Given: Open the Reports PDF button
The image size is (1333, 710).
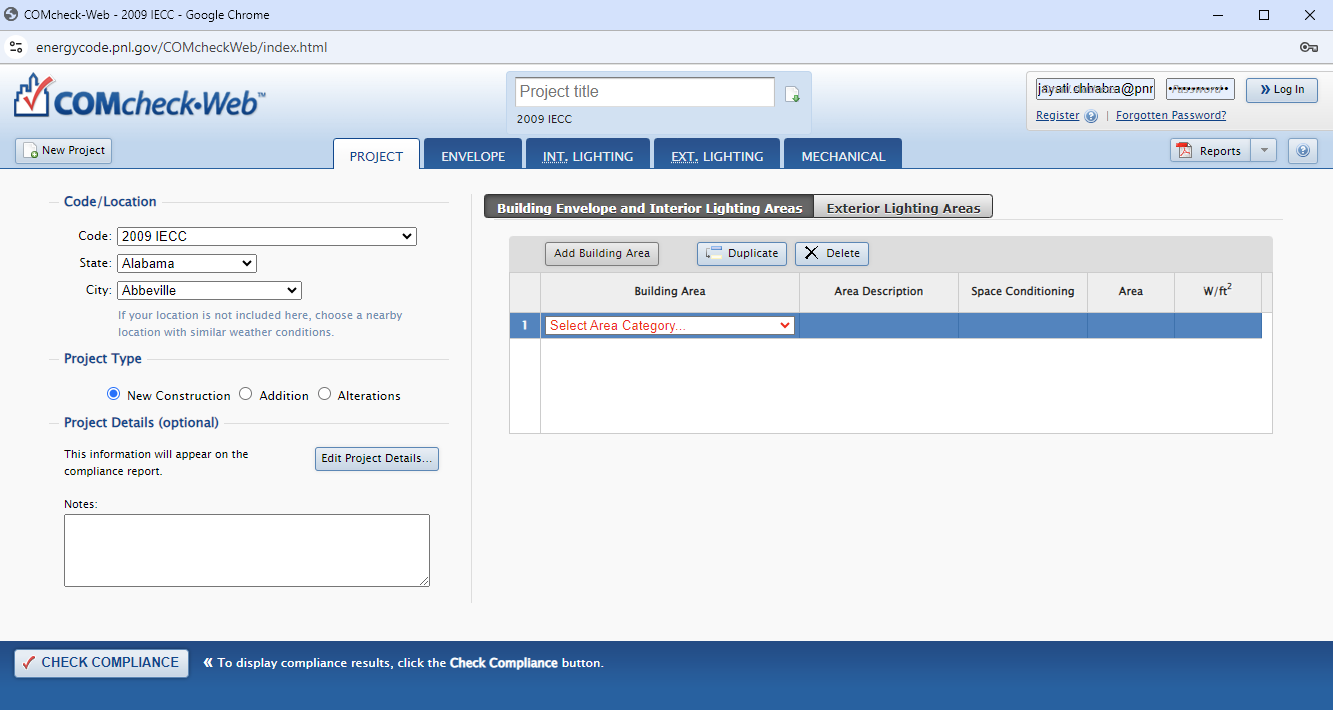Looking at the screenshot, I should (x=1209, y=151).
